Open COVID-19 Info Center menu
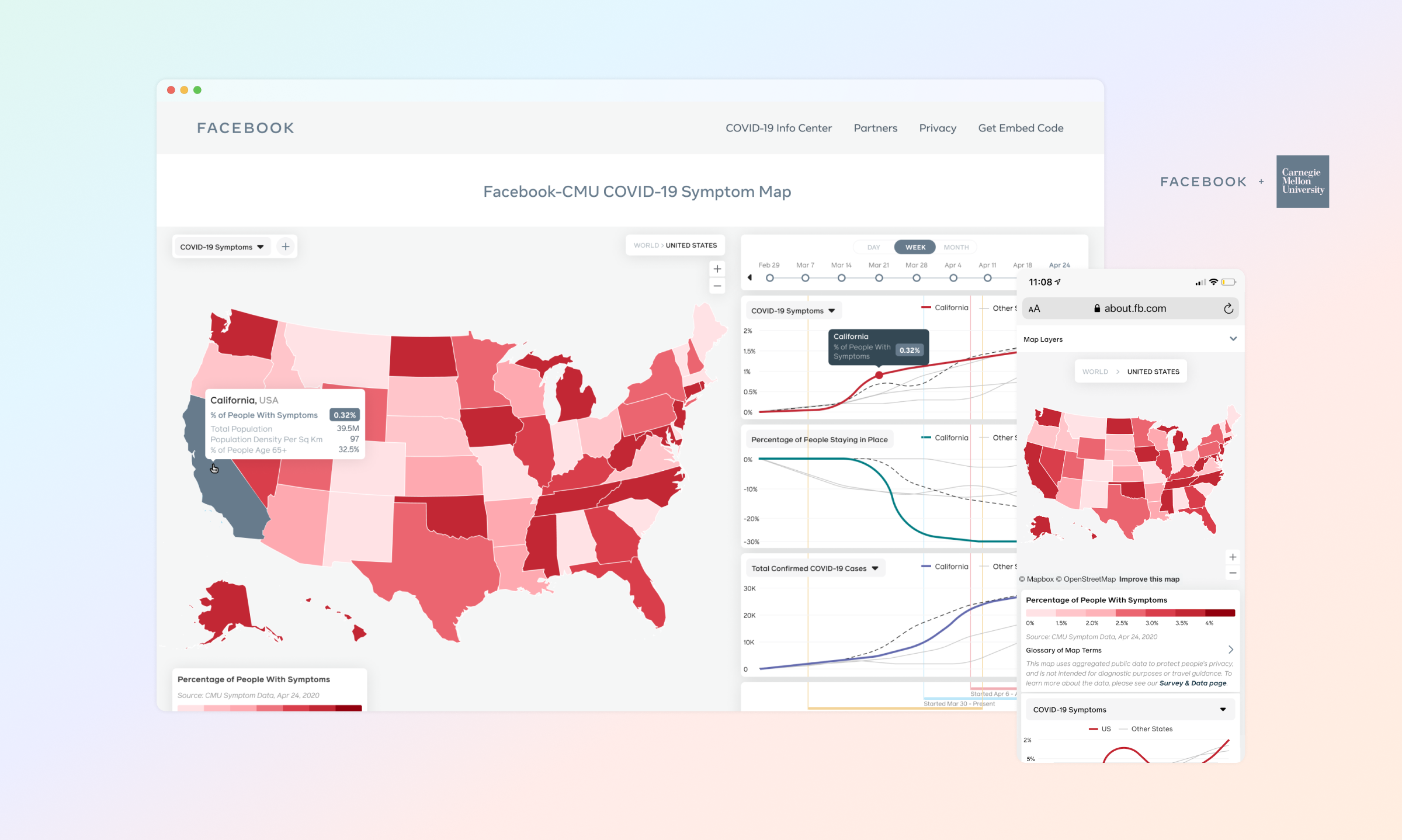Image resolution: width=1402 pixels, height=840 pixels. pyautogui.click(x=778, y=128)
